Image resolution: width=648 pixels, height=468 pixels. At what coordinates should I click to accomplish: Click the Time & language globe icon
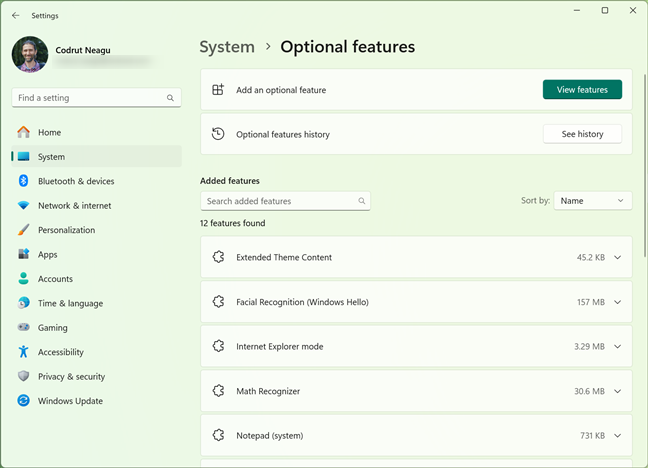click(x=24, y=303)
